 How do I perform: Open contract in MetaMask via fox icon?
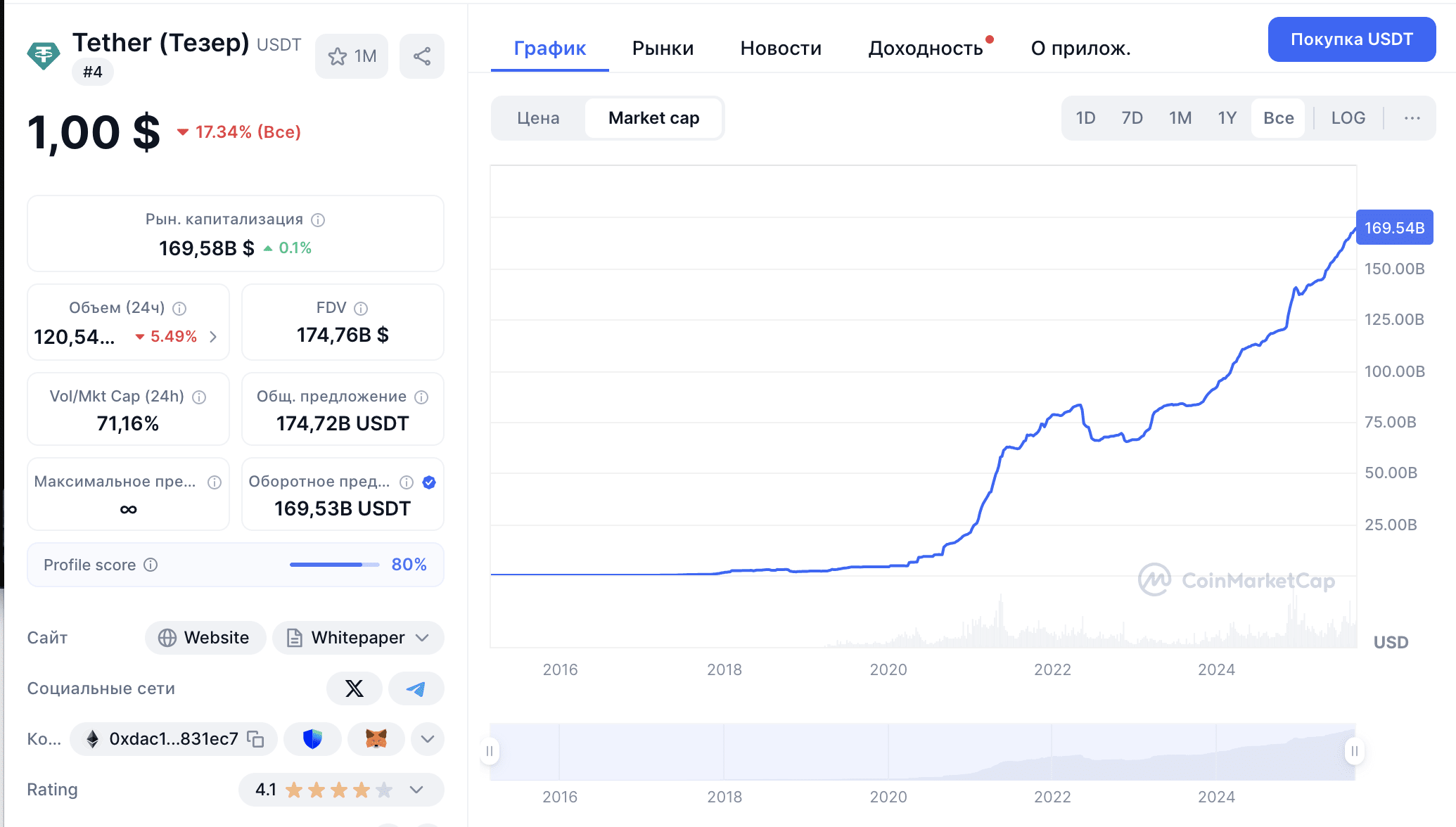(376, 739)
